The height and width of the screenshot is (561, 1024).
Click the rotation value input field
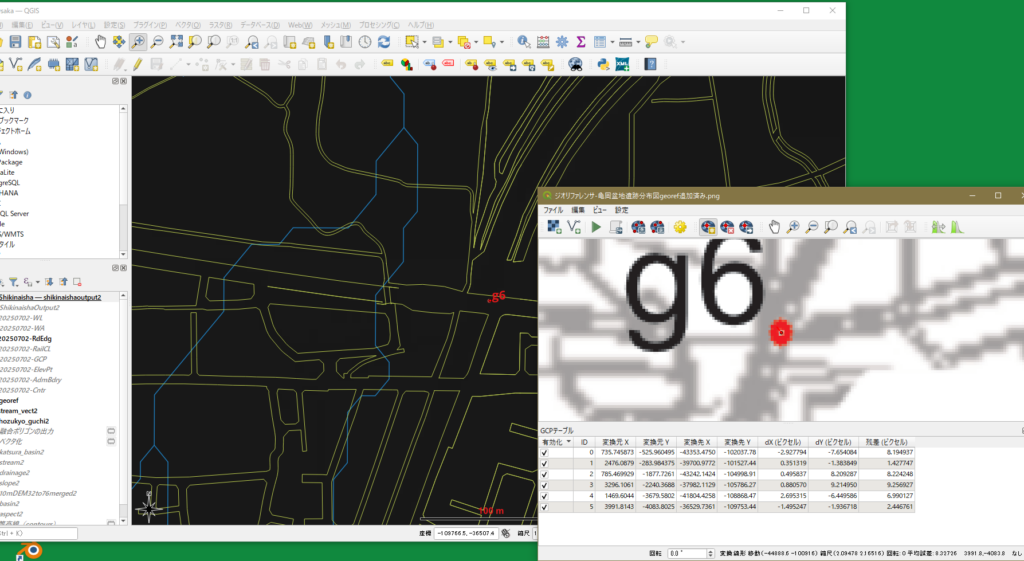[x=686, y=552]
